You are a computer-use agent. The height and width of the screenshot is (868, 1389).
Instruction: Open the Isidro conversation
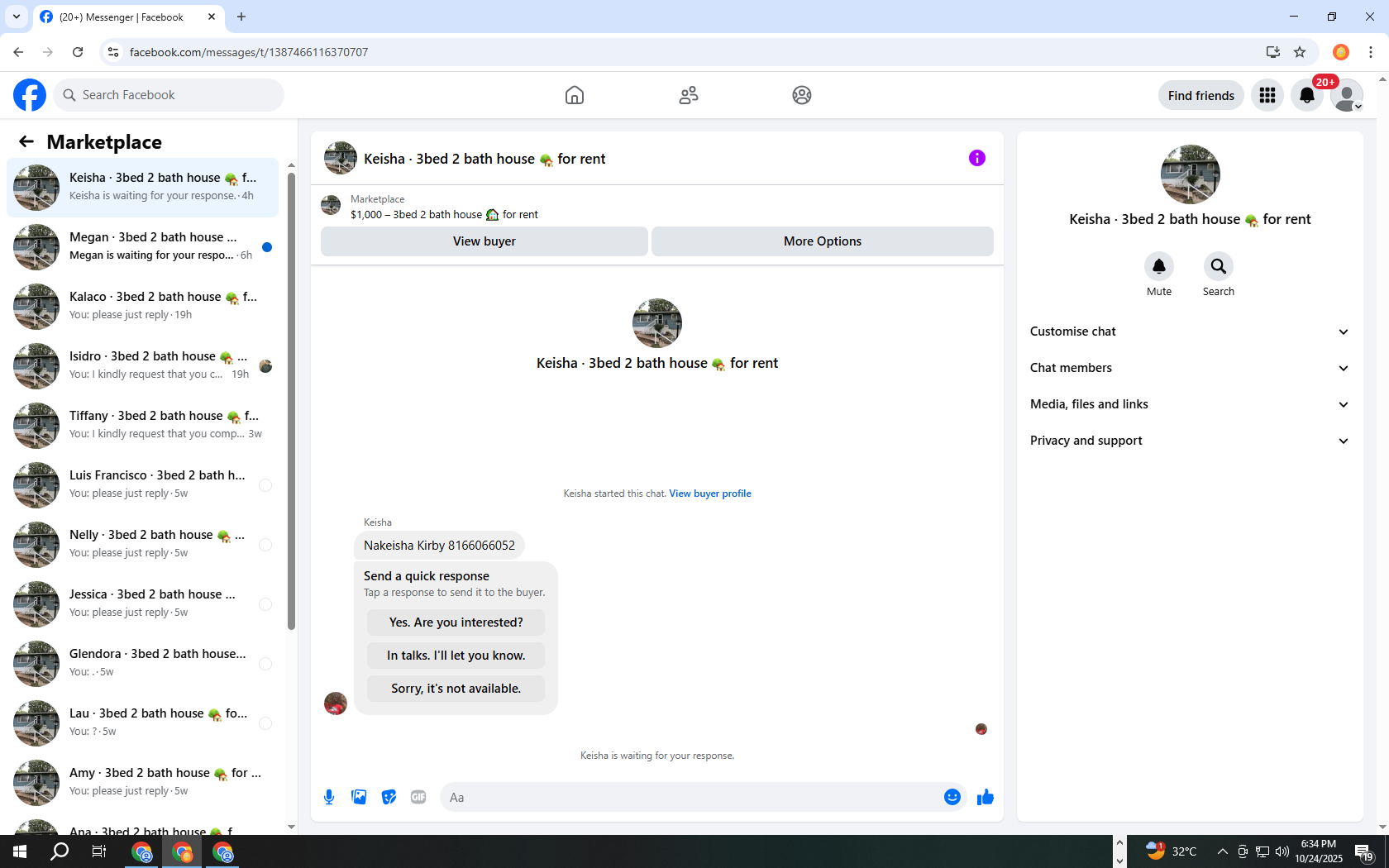click(x=143, y=365)
